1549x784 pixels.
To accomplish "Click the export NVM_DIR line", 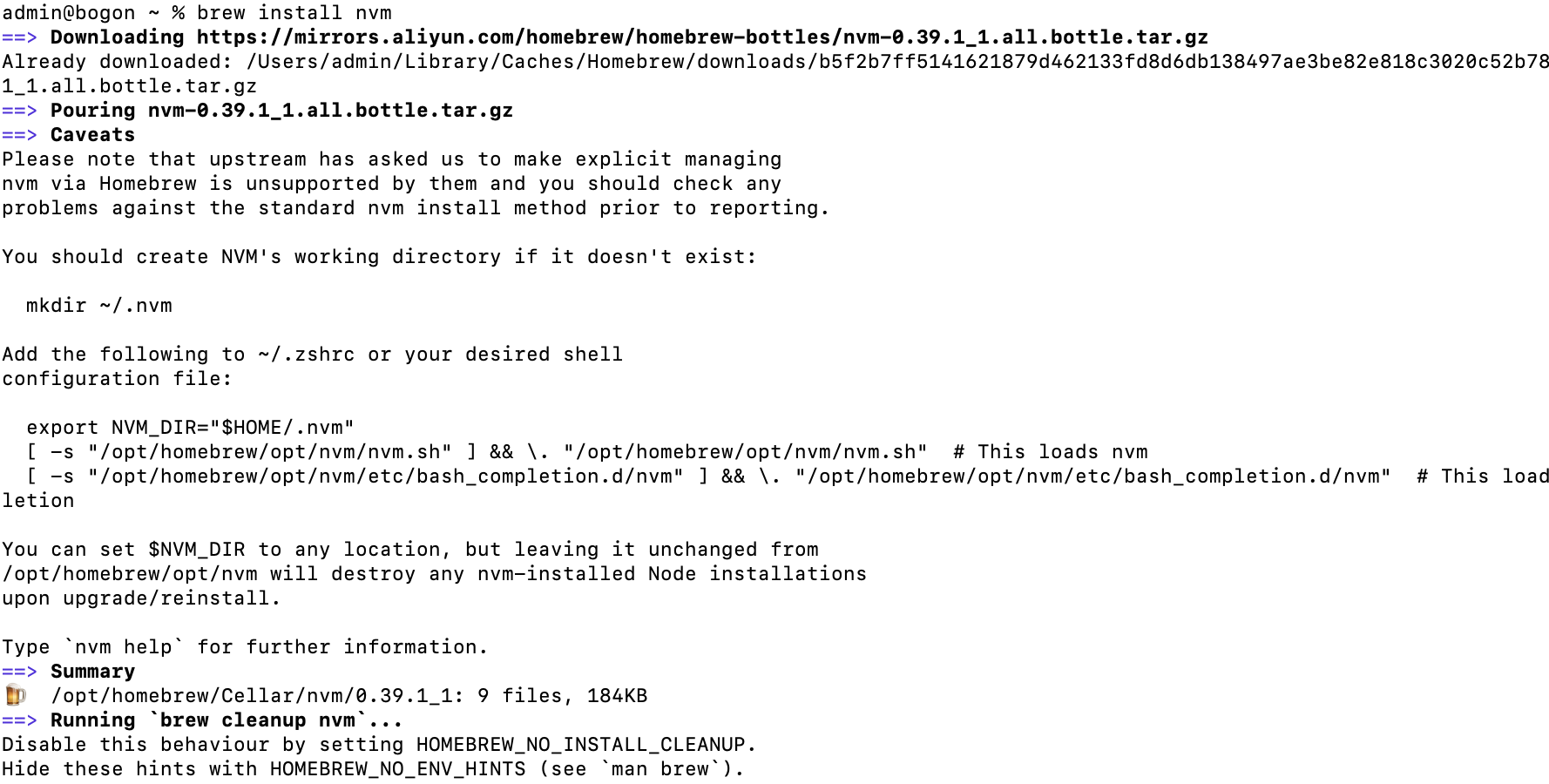I will coord(190,428).
